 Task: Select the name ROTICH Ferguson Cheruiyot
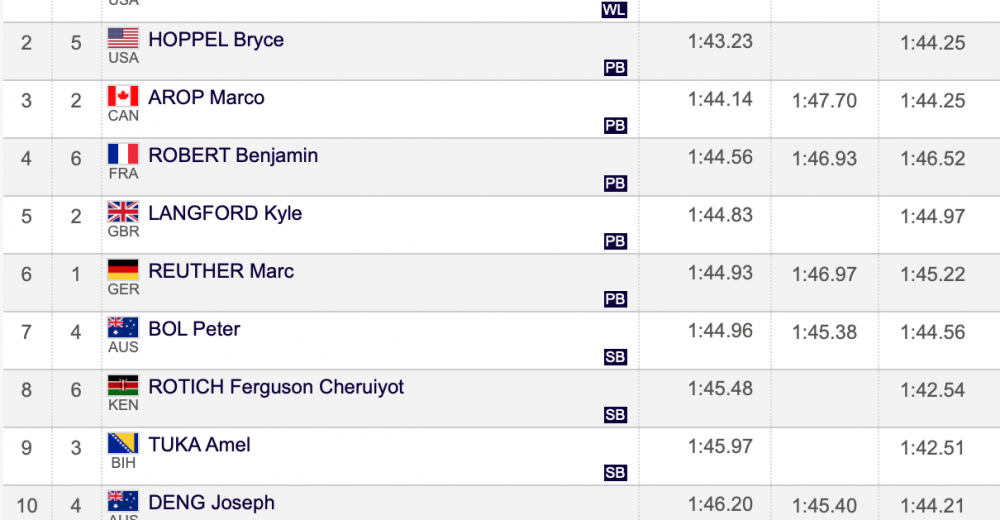tap(276, 387)
